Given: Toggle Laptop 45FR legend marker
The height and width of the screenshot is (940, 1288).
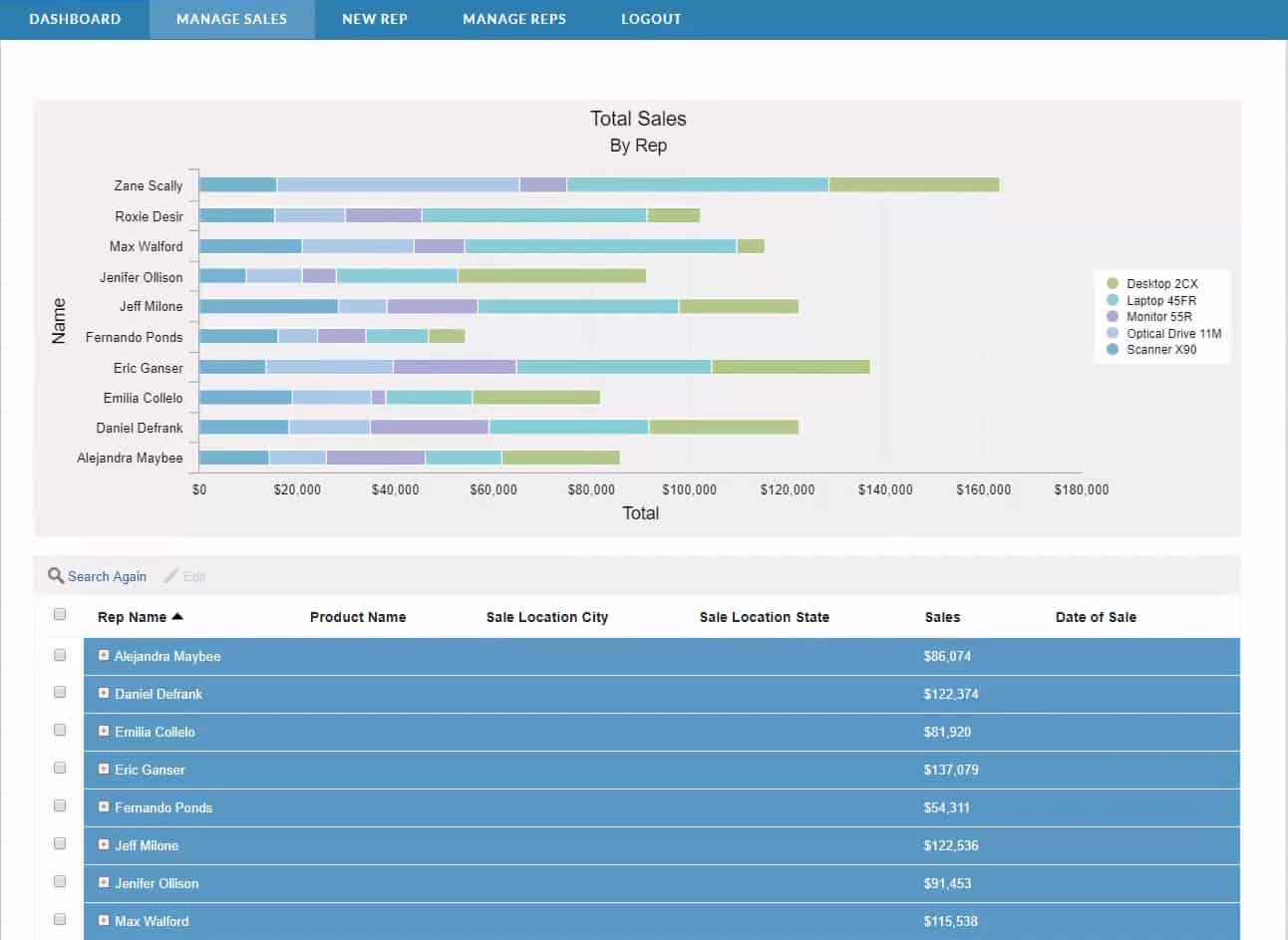Looking at the screenshot, I should pos(1113,300).
